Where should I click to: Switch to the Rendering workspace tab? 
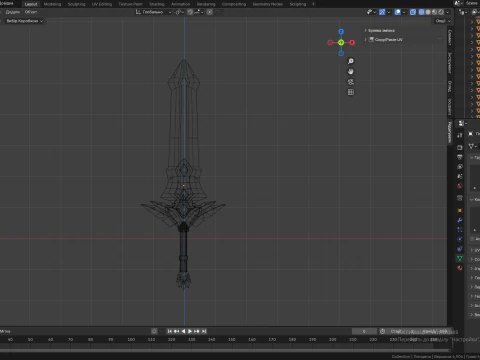206,4
